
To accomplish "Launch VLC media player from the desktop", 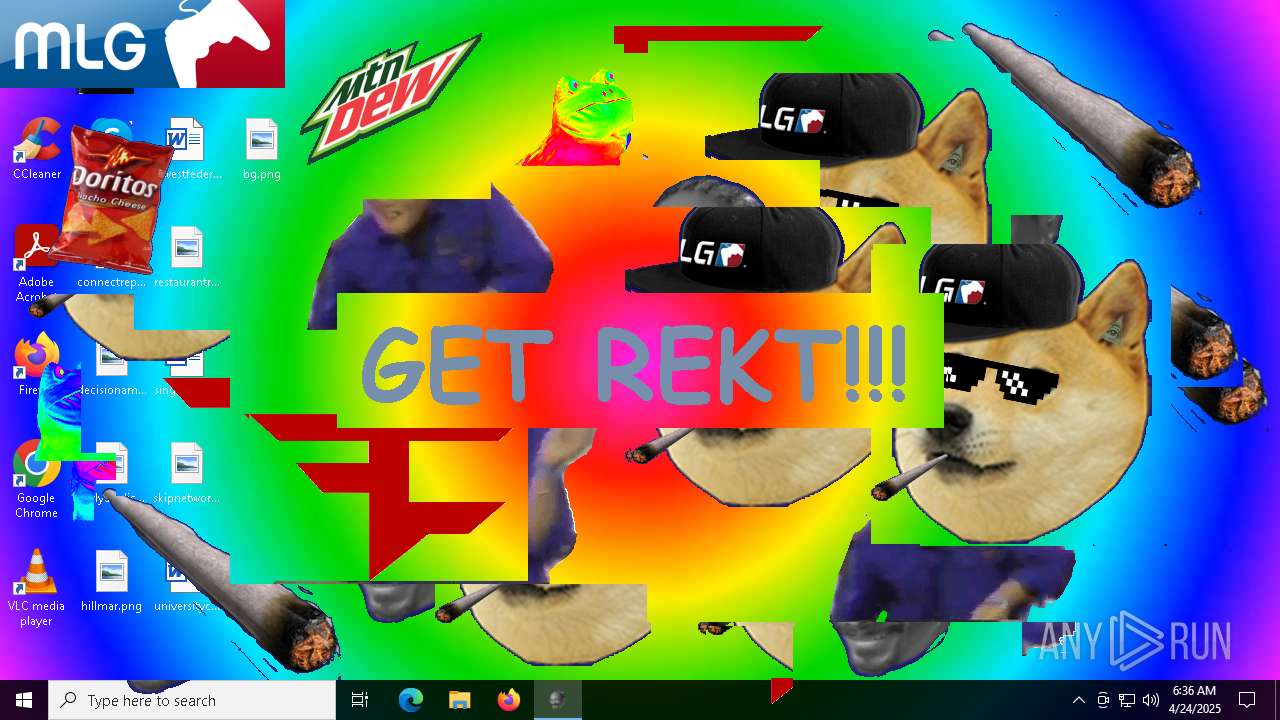I will click(x=37, y=588).
